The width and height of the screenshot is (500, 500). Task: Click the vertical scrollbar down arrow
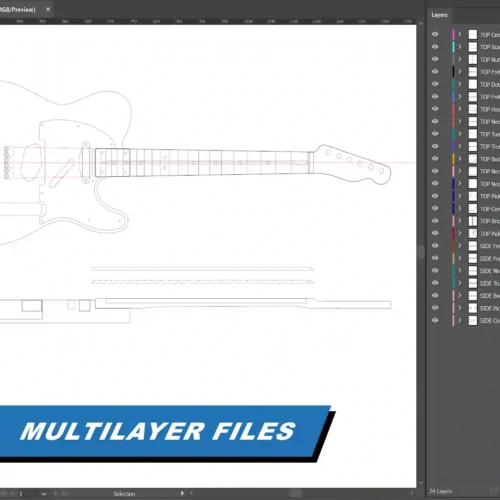pos(421,483)
